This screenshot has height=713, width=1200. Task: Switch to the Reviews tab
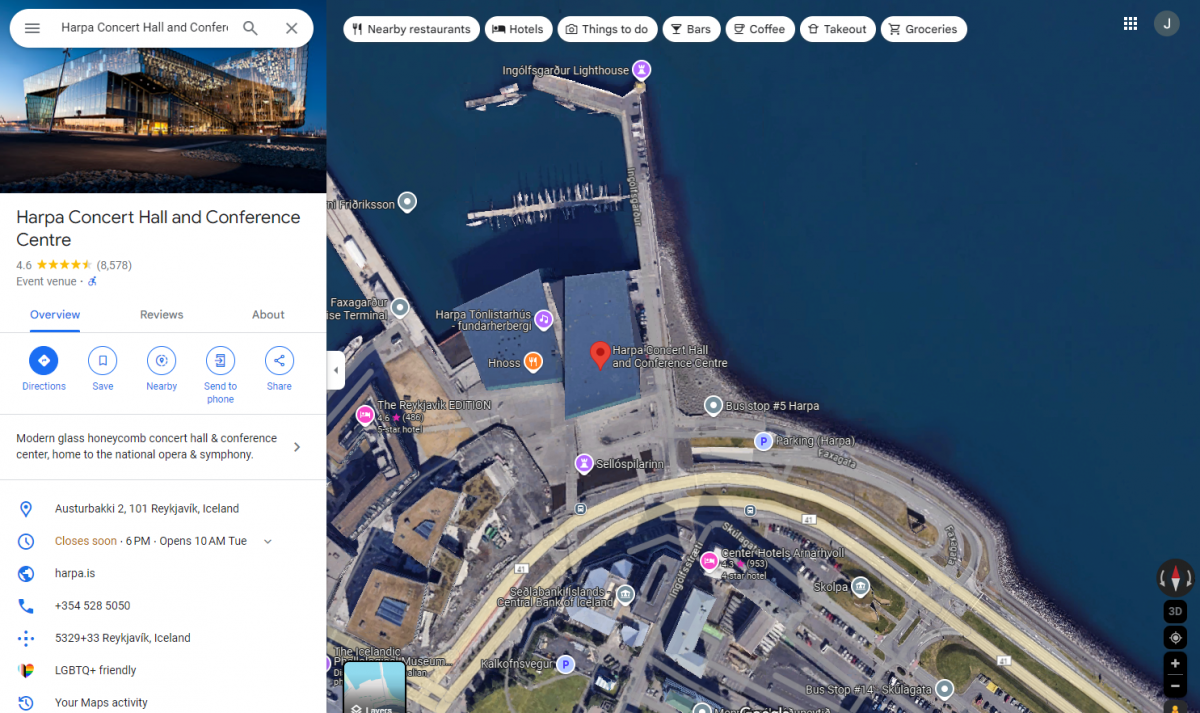coord(161,314)
